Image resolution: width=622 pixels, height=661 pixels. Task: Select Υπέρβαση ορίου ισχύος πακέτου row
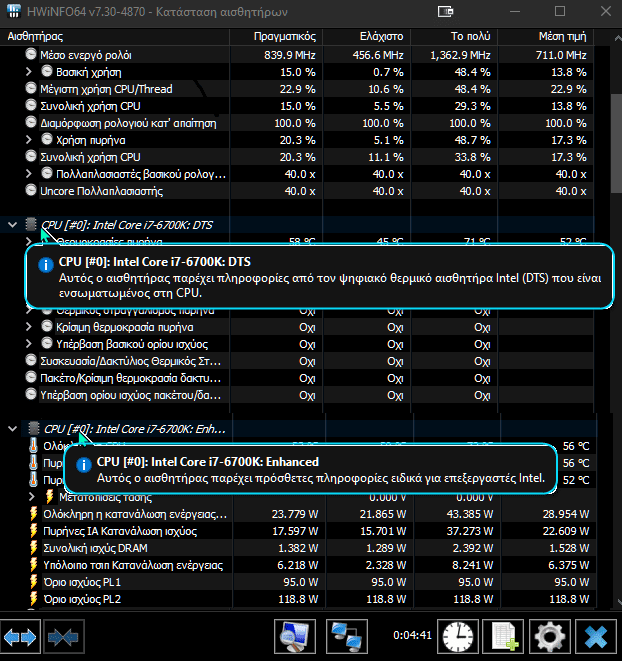[297, 395]
